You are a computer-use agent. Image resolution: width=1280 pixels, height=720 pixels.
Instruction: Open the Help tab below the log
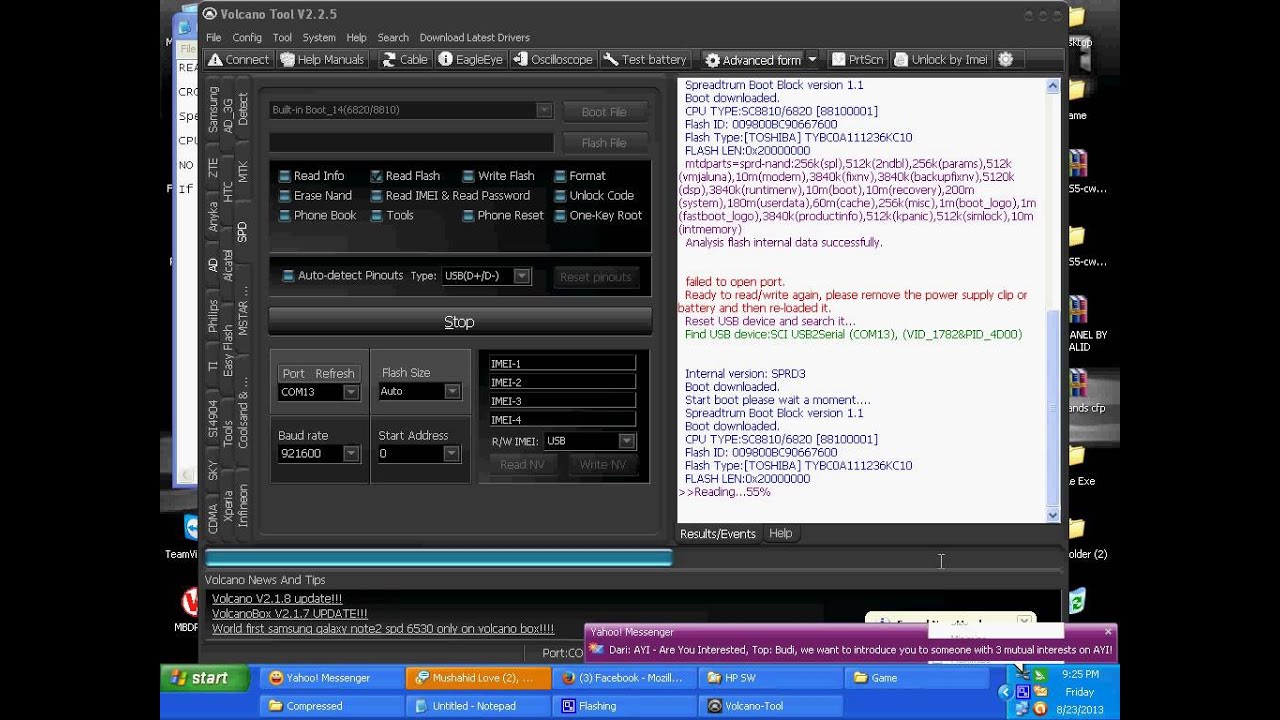[x=780, y=534]
